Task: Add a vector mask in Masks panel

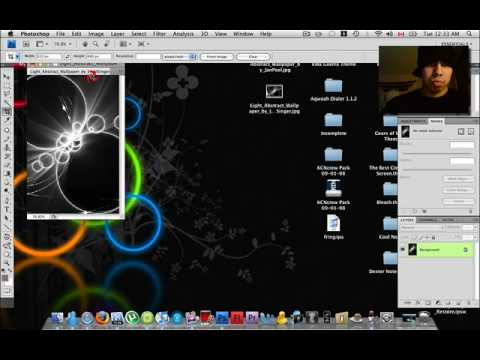Action: [x=471, y=132]
